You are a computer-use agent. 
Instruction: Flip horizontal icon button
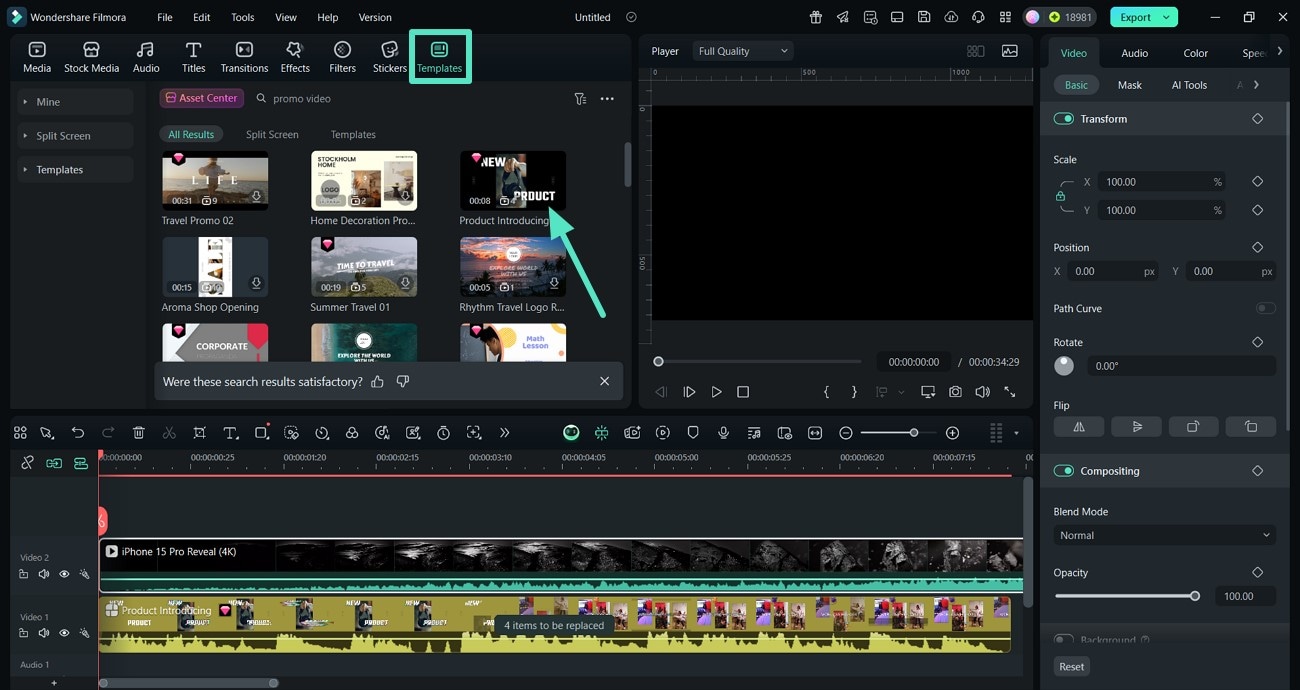(x=1079, y=426)
